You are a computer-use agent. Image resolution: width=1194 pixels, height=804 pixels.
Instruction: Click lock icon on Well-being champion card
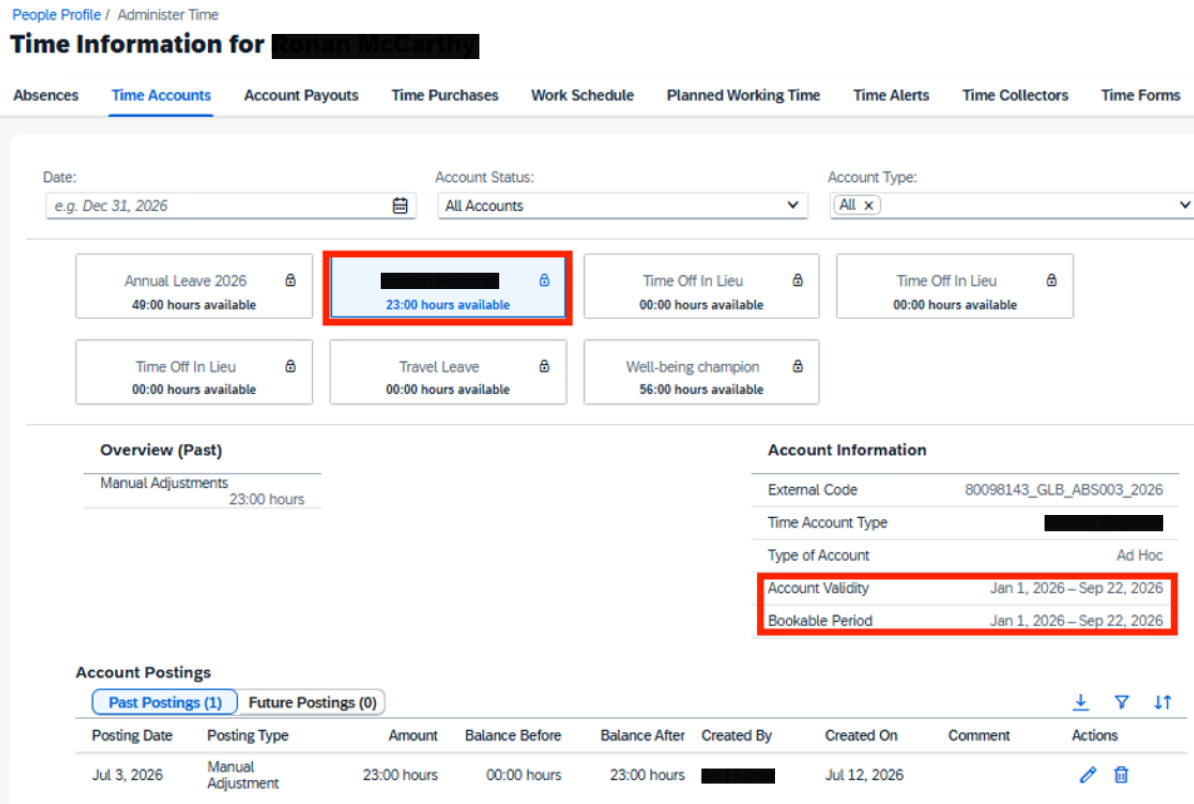click(x=797, y=366)
